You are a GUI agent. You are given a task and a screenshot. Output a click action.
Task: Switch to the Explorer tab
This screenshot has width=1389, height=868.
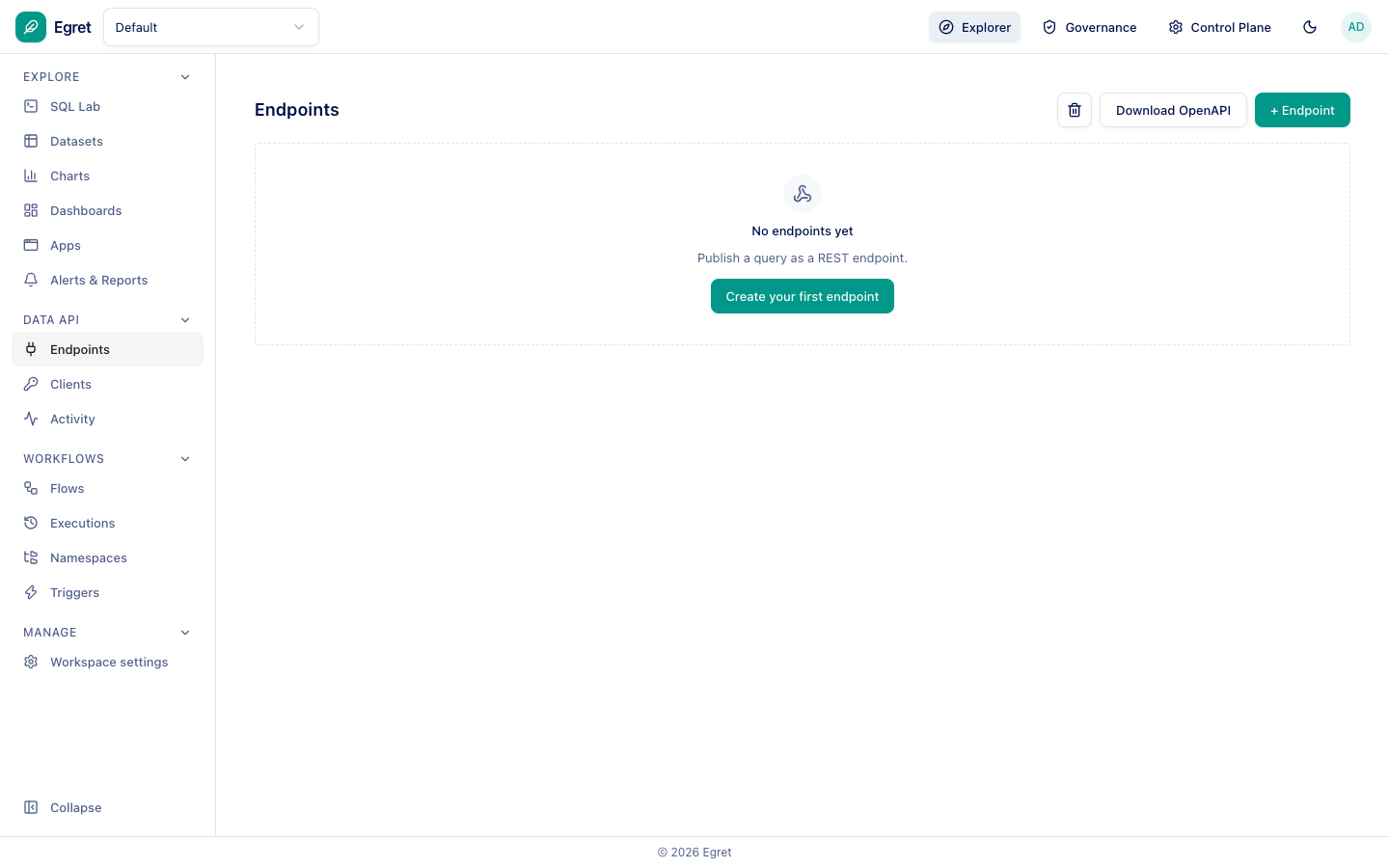point(974,27)
